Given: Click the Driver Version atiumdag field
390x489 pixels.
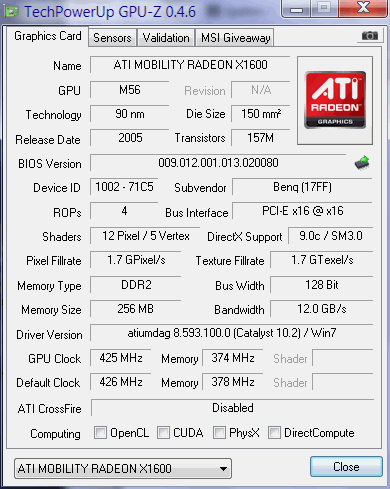Looking at the screenshot, I should coord(231,333).
